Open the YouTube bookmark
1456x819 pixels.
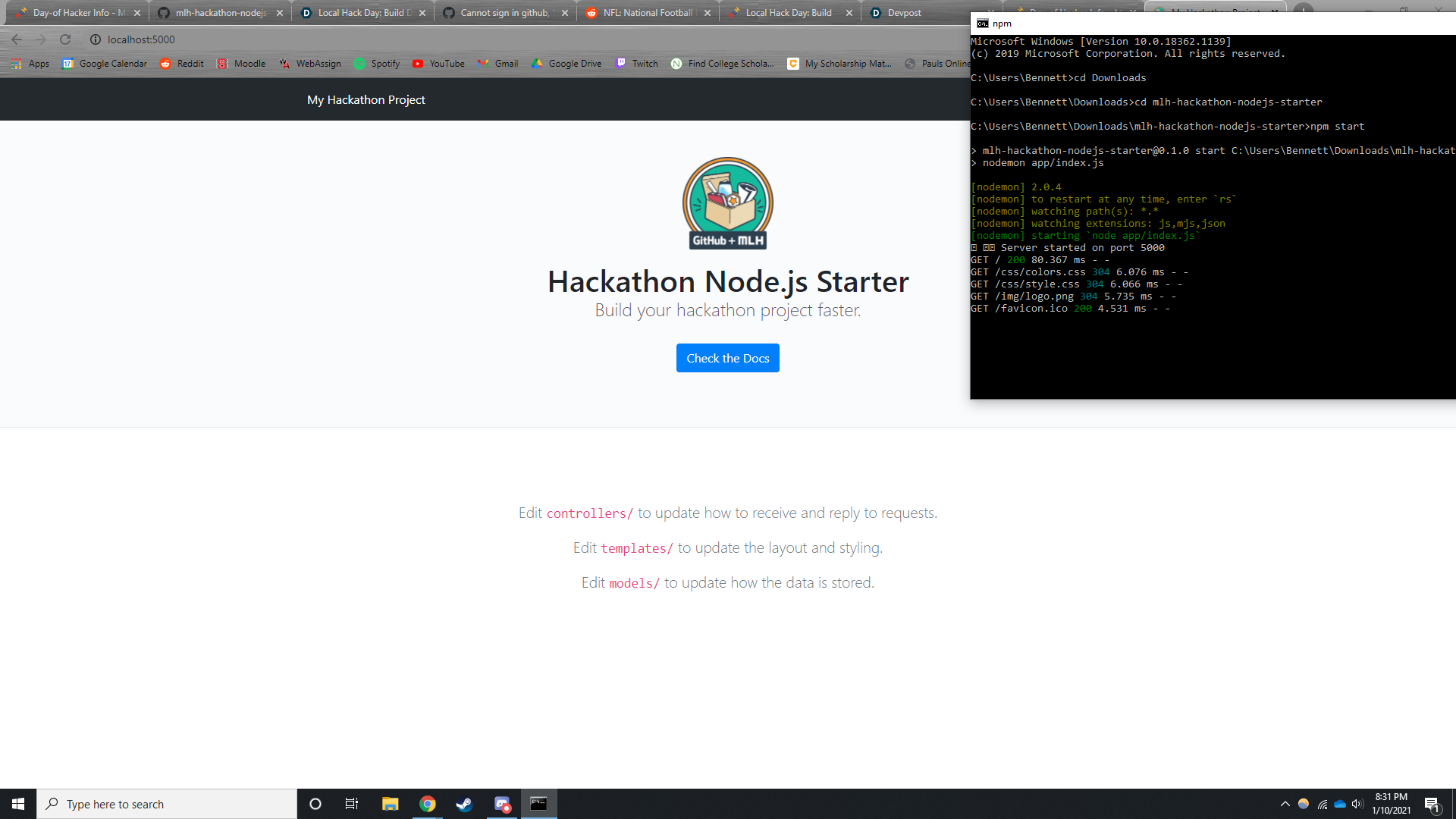pyautogui.click(x=438, y=64)
